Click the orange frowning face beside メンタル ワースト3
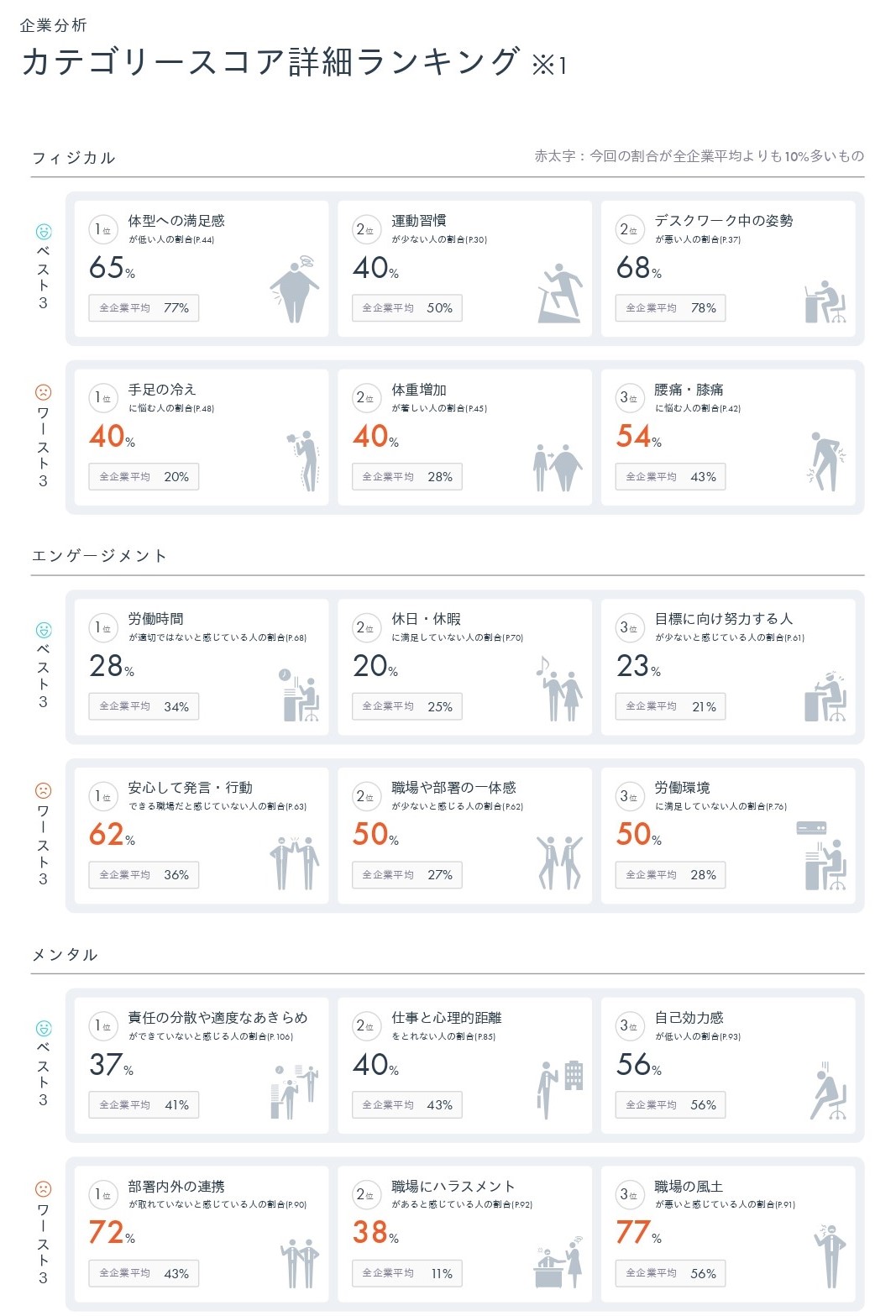Viewport: 896px width, 1316px height. coord(44,1188)
